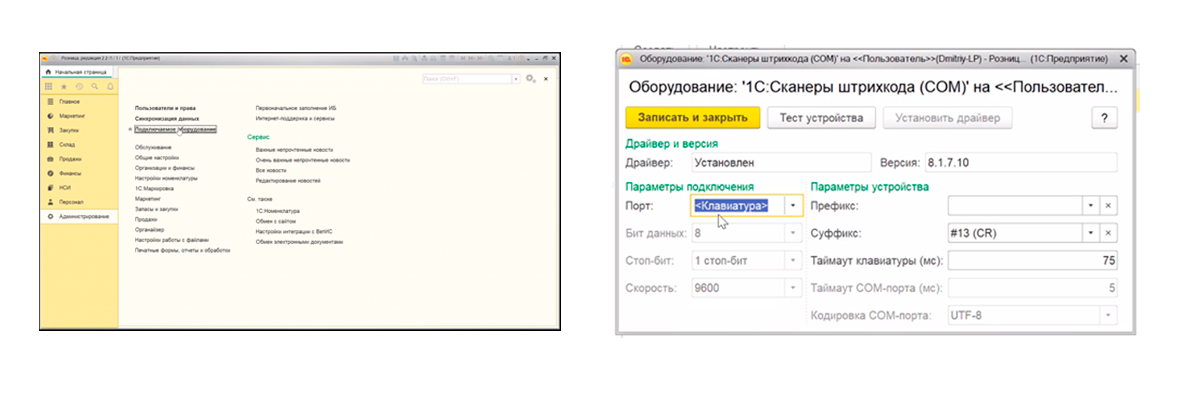Viewport: 1180px width, 410px height.
Task: Open Favorites star icon in tools panel
Action: click(x=64, y=87)
